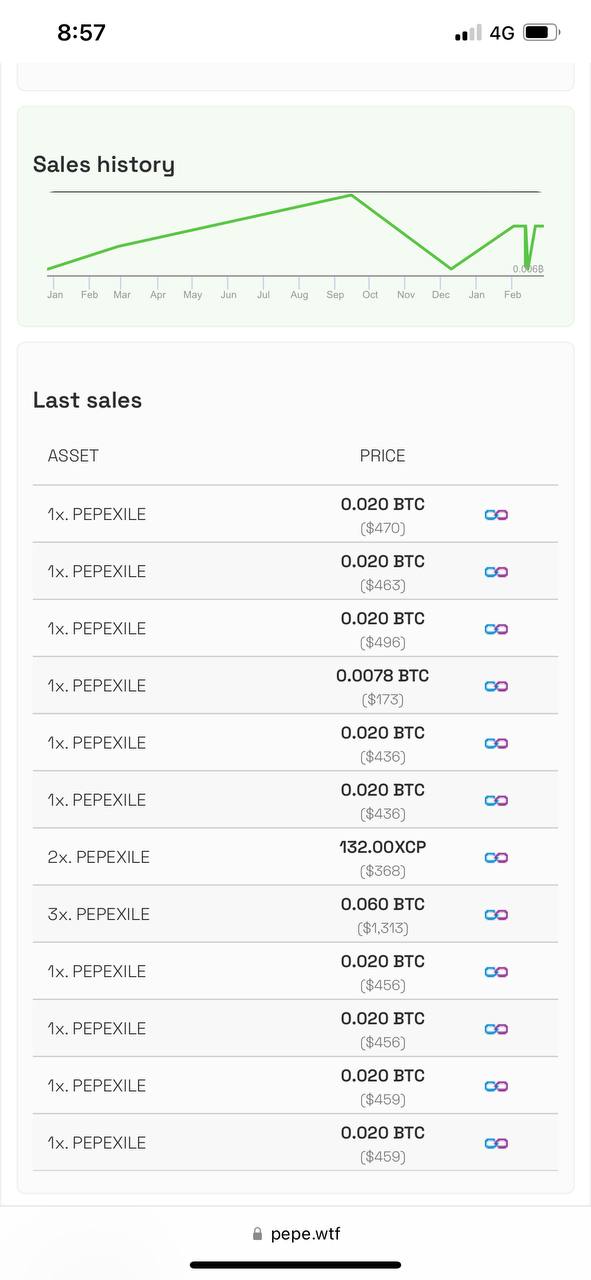Viewport: 591px width, 1280px height.
Task: Open transaction link icon for $496 sale
Action: [x=496, y=628]
